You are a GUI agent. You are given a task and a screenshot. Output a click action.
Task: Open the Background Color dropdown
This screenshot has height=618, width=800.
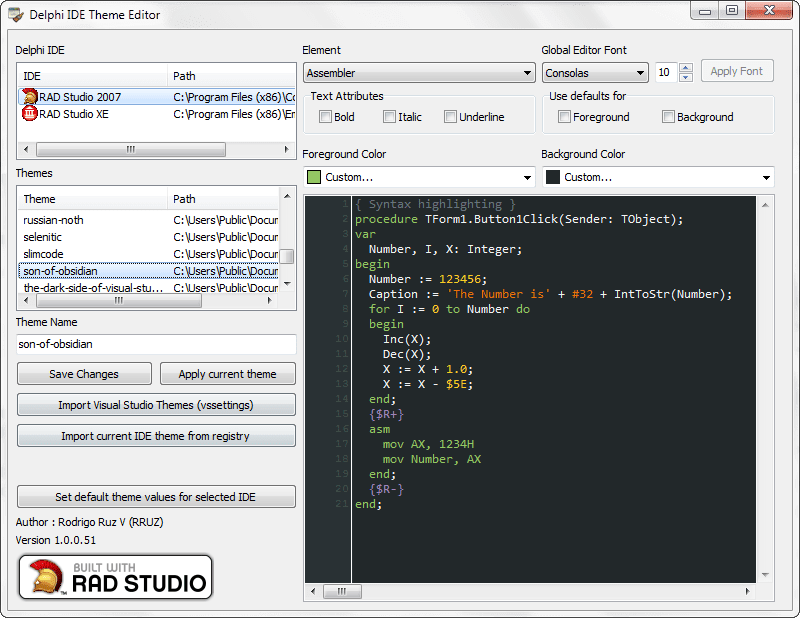(658, 177)
